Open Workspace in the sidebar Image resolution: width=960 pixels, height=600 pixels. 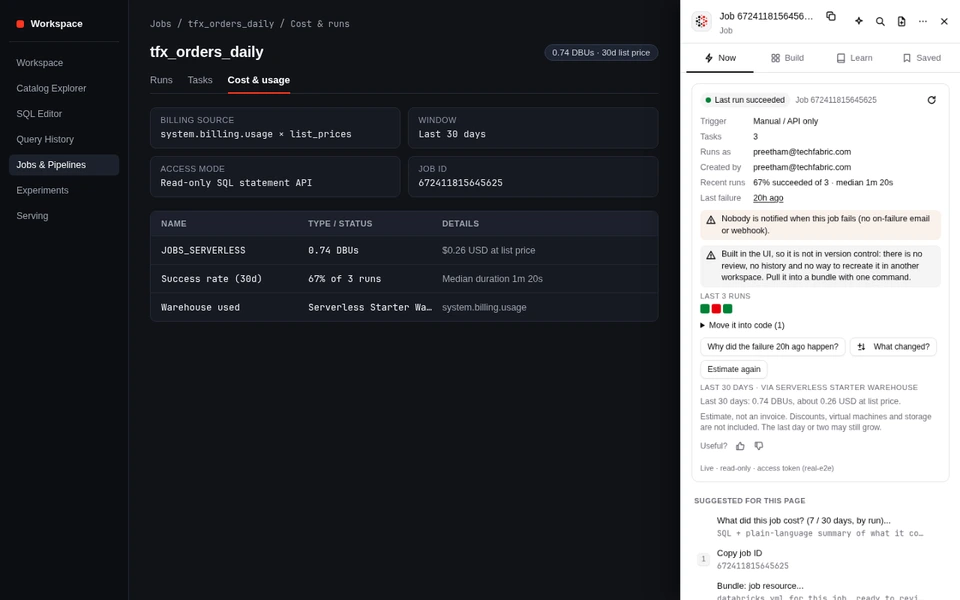[64, 63]
